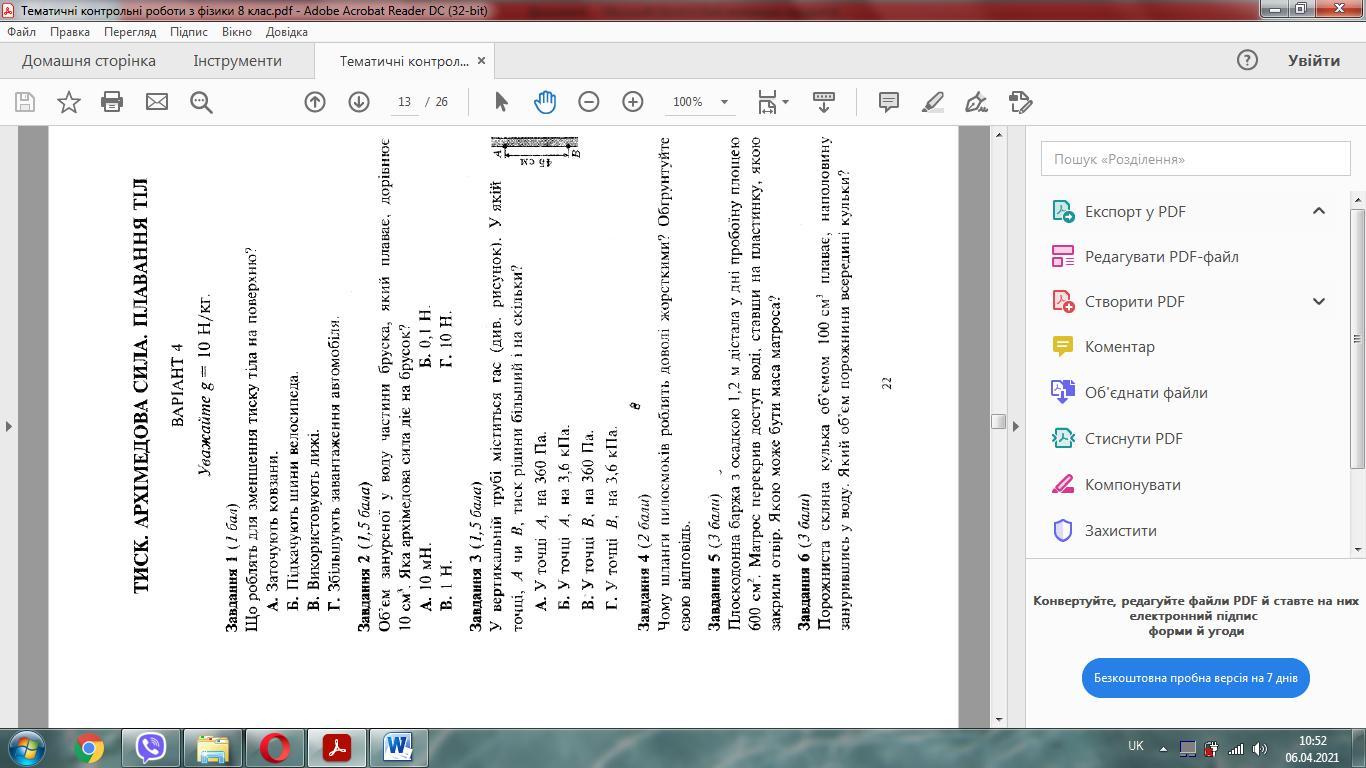Open the Довідка menu
This screenshot has height=768, width=1366.
tap(287, 32)
